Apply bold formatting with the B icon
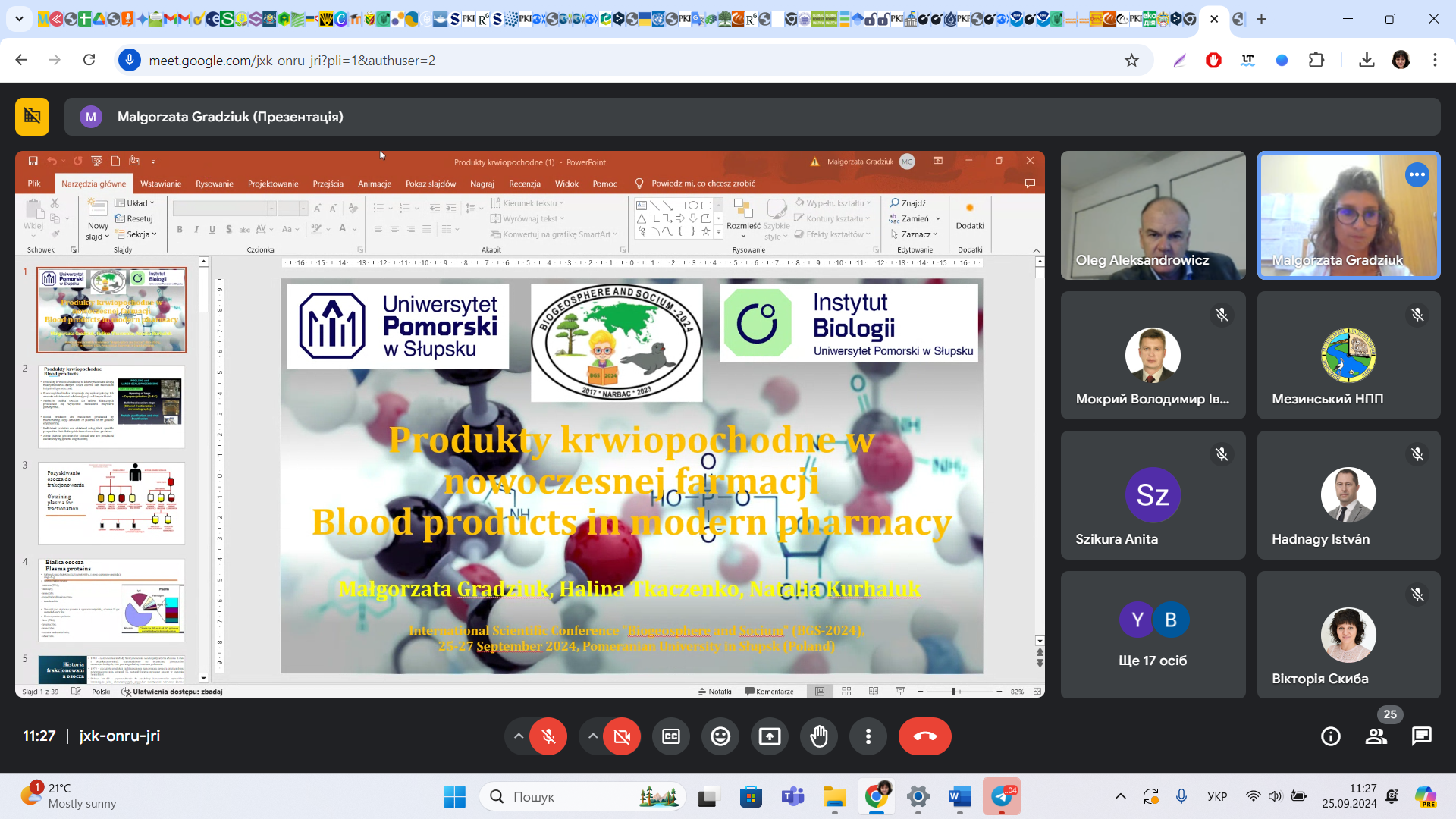 [180, 229]
